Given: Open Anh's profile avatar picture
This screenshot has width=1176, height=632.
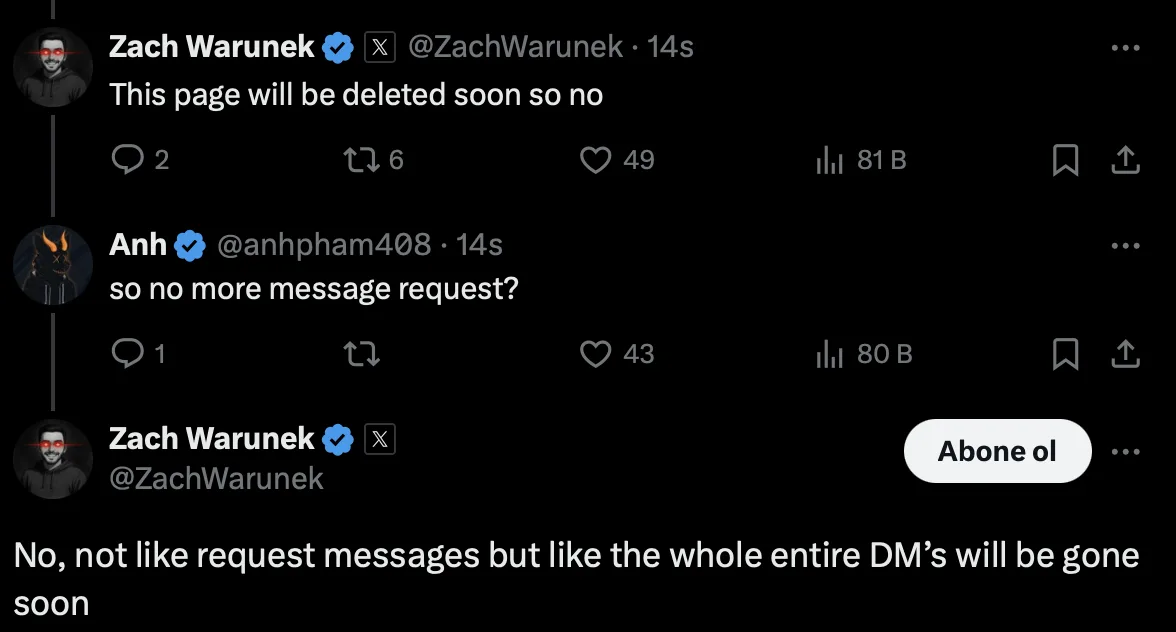Looking at the screenshot, I should pyautogui.click(x=53, y=265).
